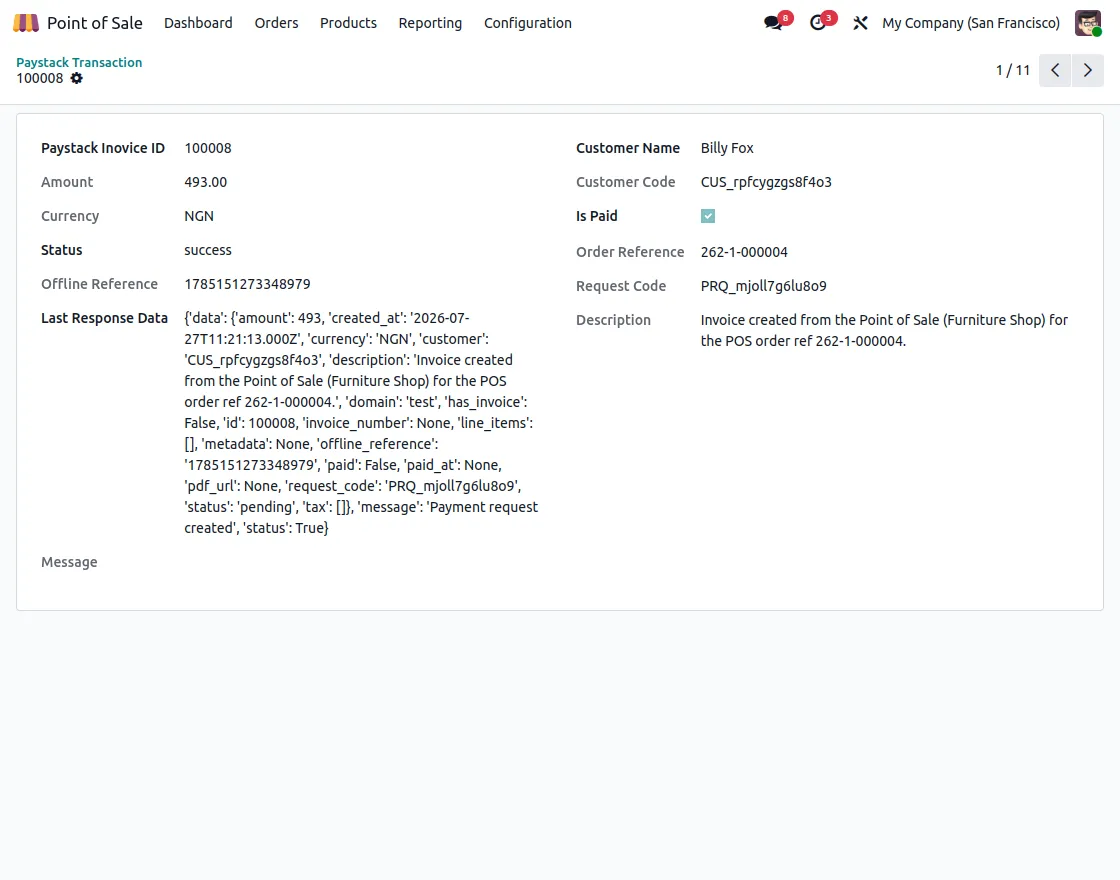Click the Order Reference value 262-1-000004
Screen dimensions: 1120x880
744,252
